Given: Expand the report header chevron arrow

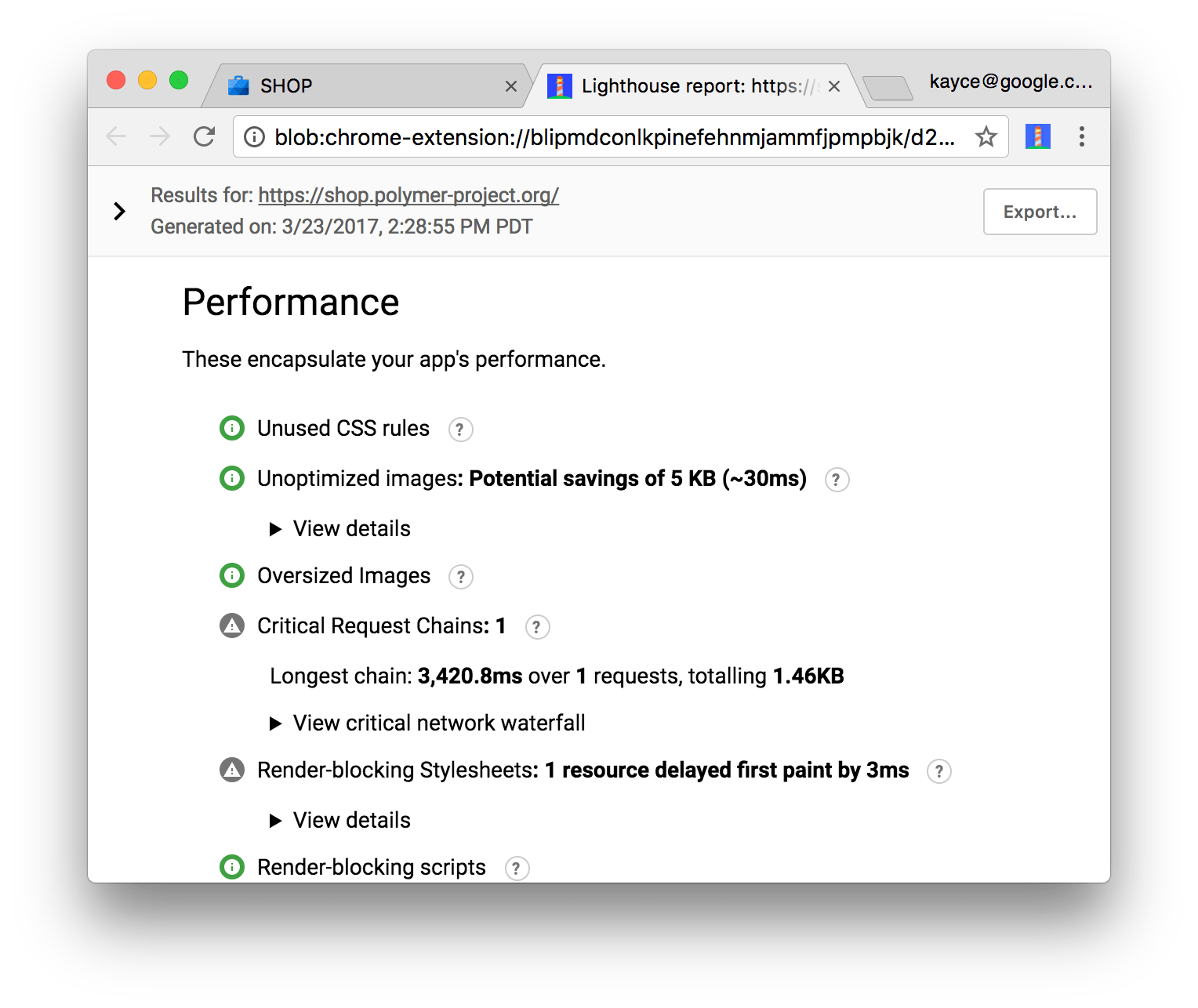Looking at the screenshot, I should 119,211.
